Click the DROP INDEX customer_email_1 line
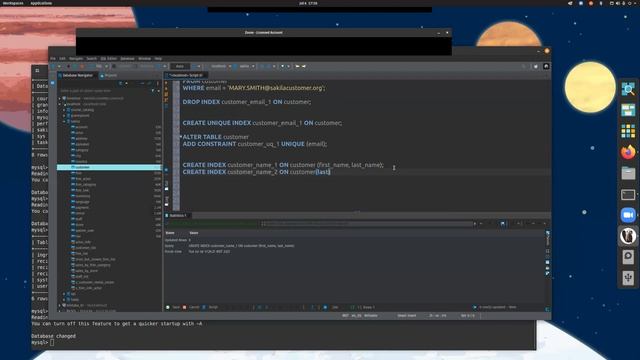The width and height of the screenshot is (640, 360). tap(247, 102)
